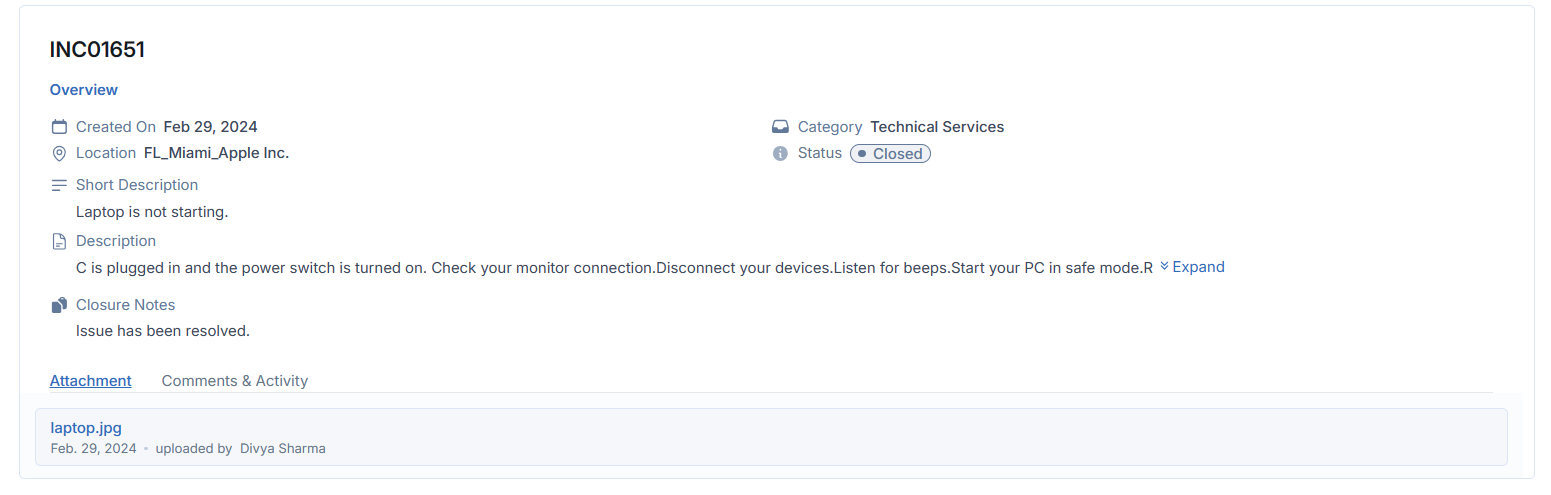The width and height of the screenshot is (1551, 495).
Task: Select the Attachment tab
Action: 91,381
